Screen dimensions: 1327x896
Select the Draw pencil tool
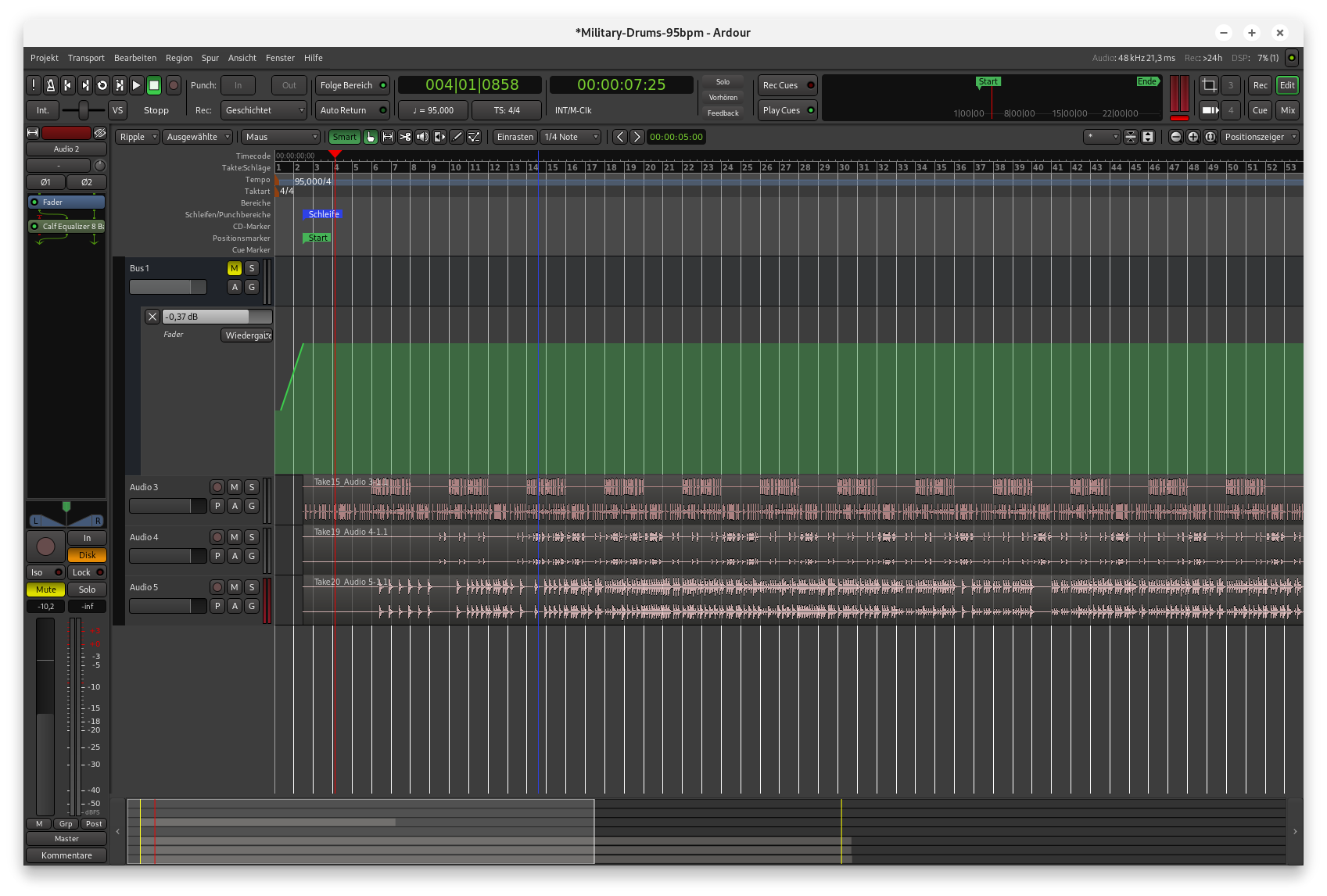(x=457, y=137)
